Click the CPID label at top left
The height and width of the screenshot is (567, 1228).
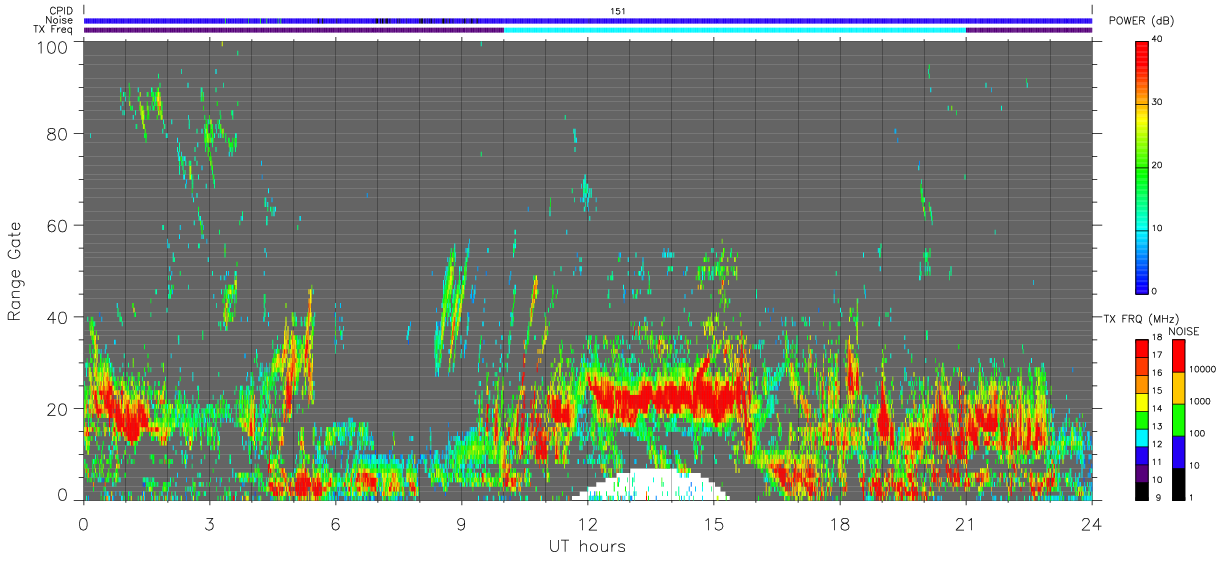(62, 11)
